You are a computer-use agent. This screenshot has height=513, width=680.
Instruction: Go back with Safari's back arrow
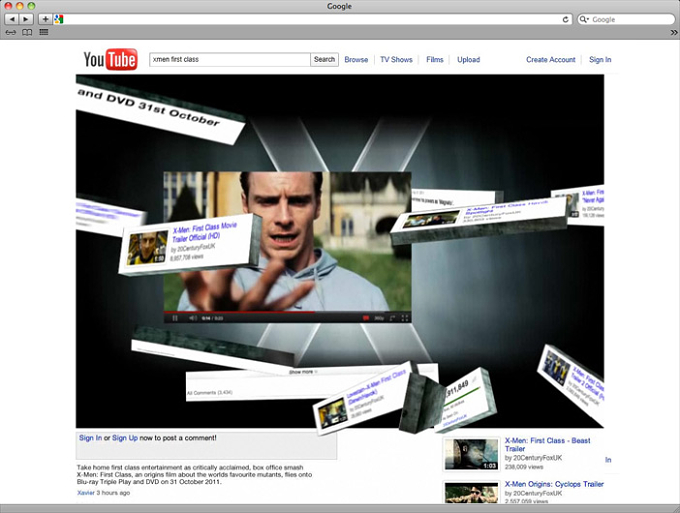(x=12, y=19)
